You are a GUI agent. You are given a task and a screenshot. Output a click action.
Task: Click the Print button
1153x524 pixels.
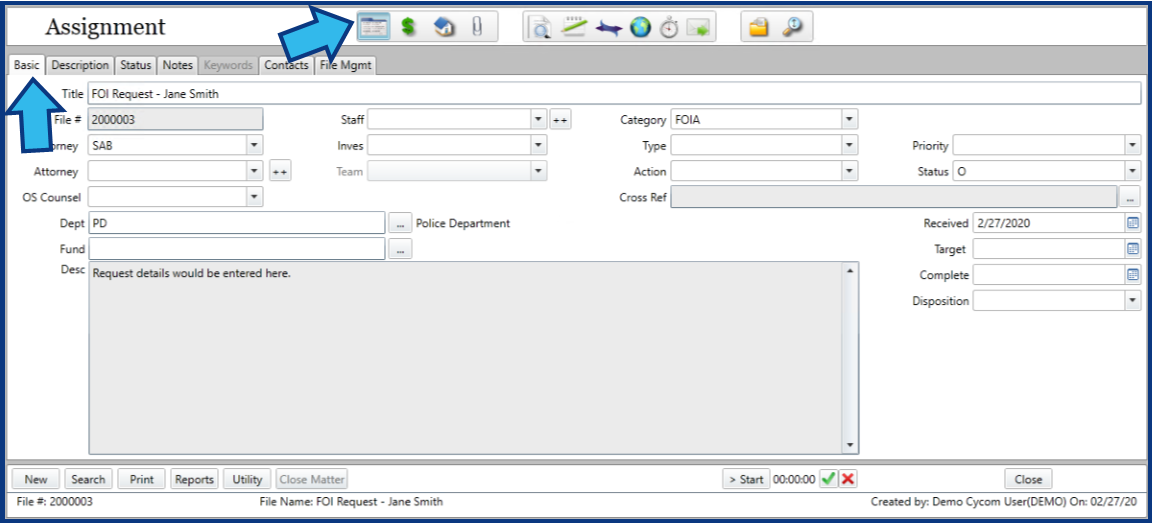(141, 479)
